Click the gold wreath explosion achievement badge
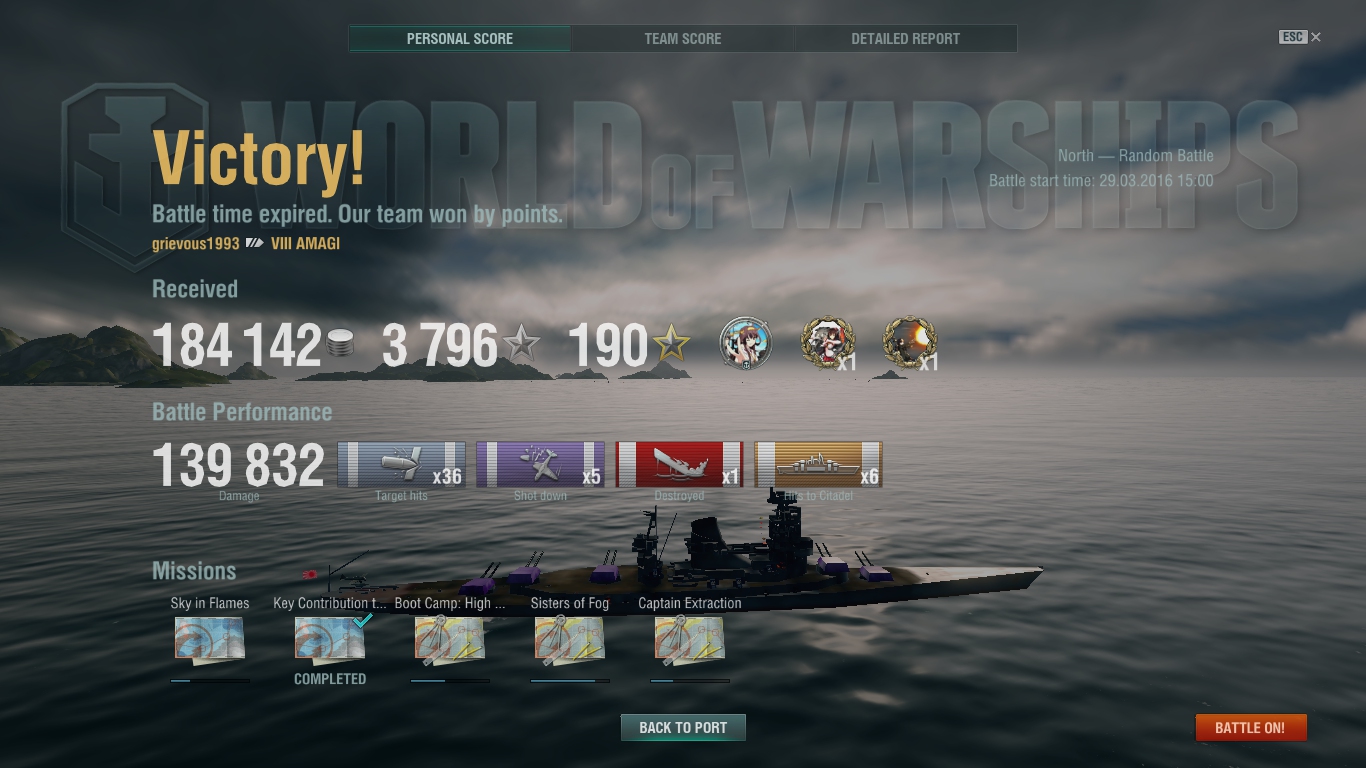Viewport: 1366px width, 768px height. tap(910, 345)
